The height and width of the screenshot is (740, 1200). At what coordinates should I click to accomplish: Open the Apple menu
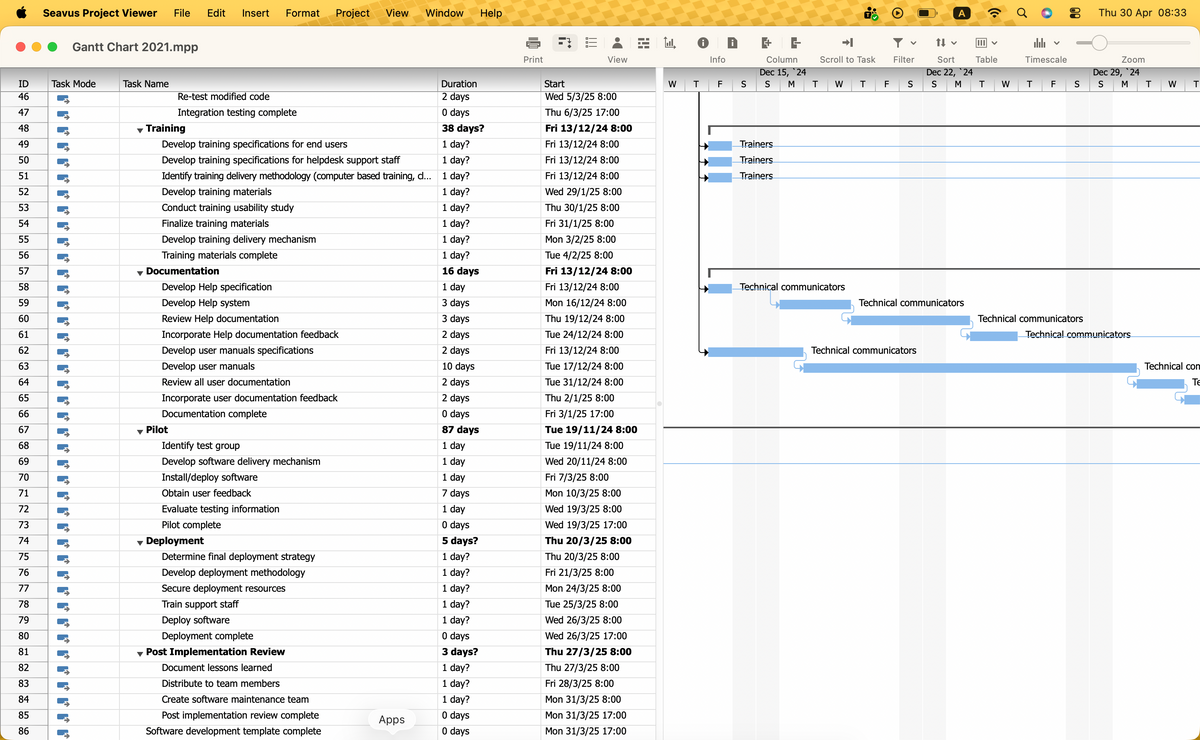click(21, 13)
